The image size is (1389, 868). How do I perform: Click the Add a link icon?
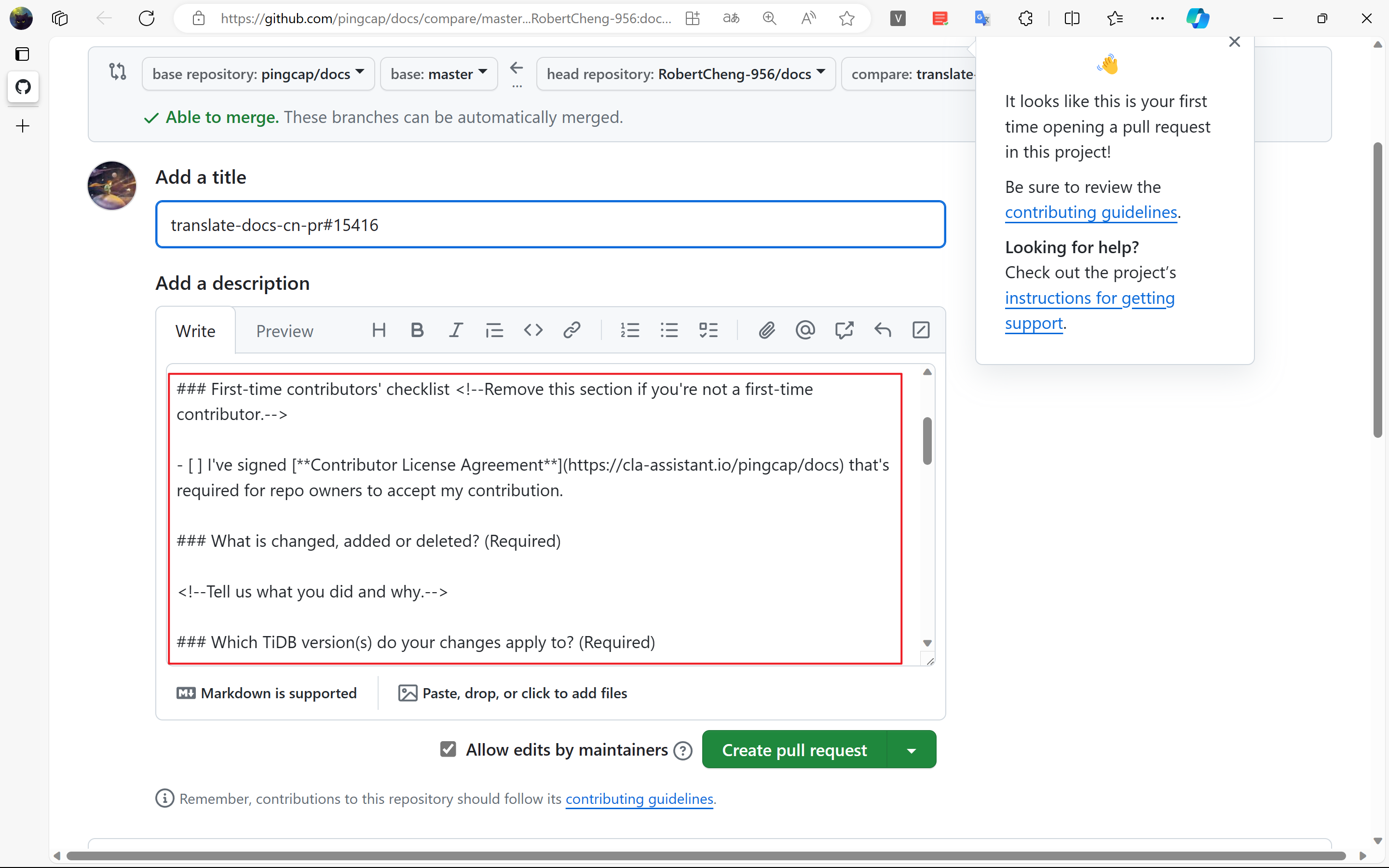click(x=572, y=330)
